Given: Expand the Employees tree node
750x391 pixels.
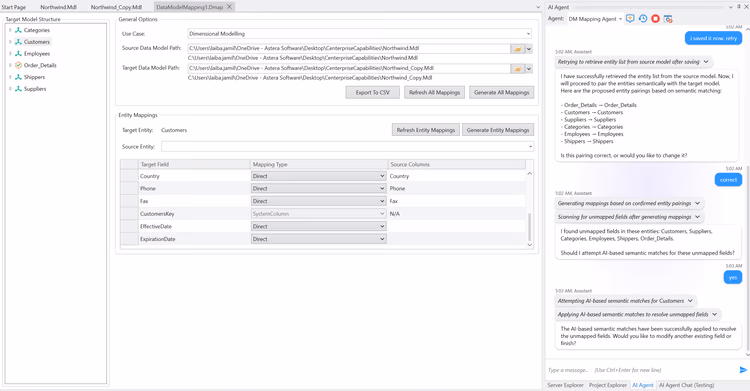Looking at the screenshot, I should (x=10, y=54).
